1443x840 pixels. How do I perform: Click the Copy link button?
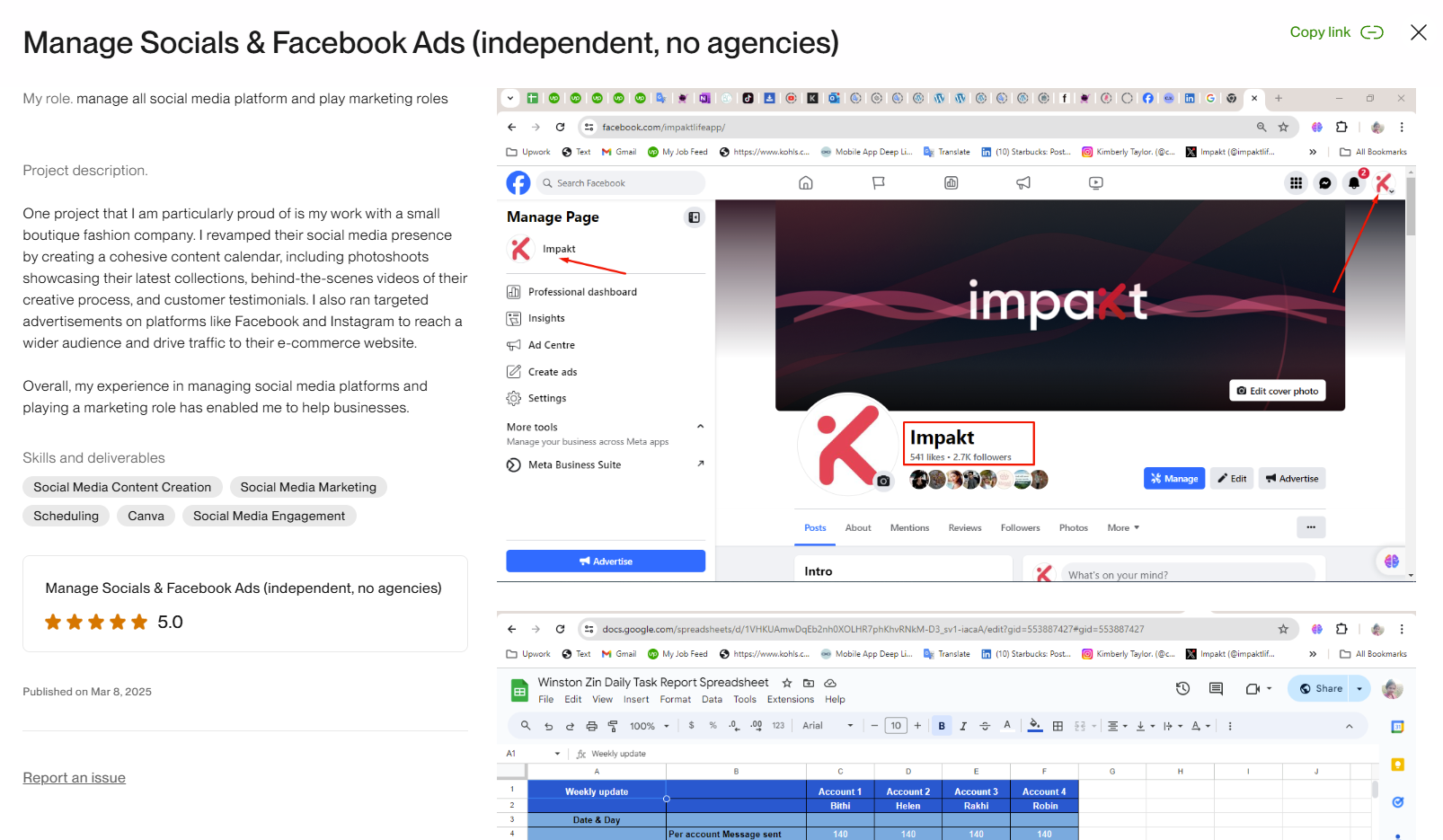[1336, 32]
